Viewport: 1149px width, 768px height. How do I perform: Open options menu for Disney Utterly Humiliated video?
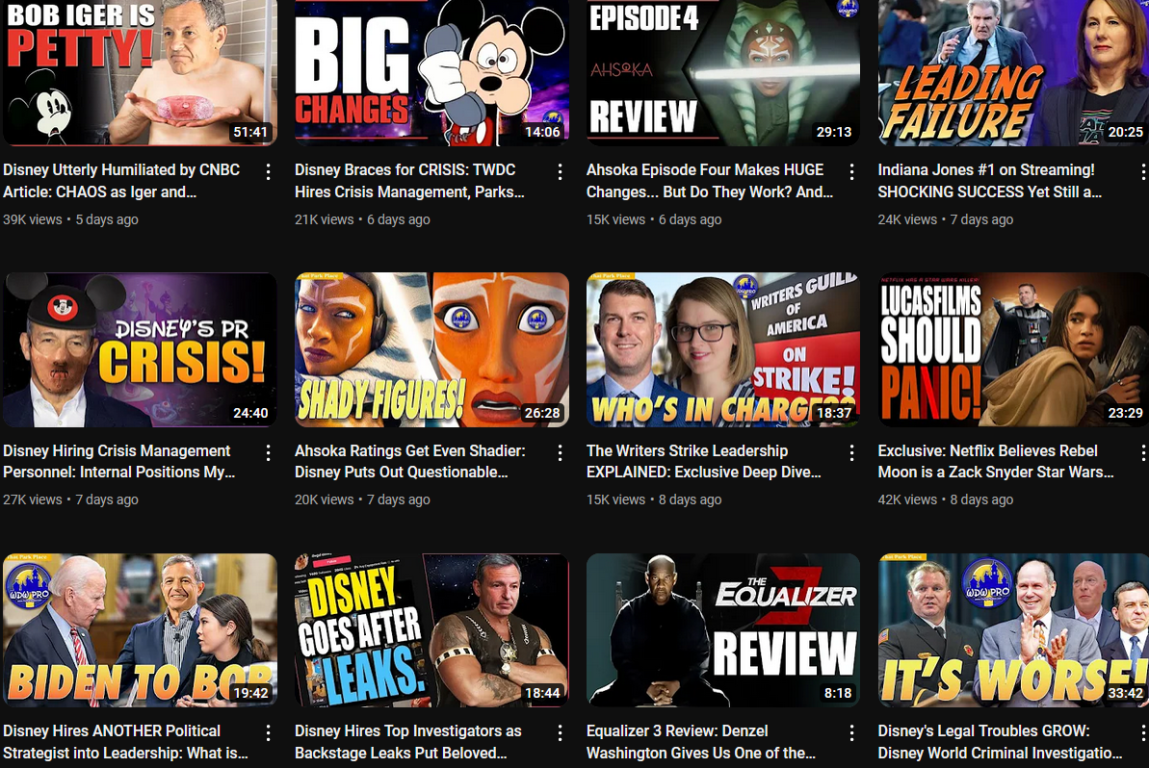(268, 172)
